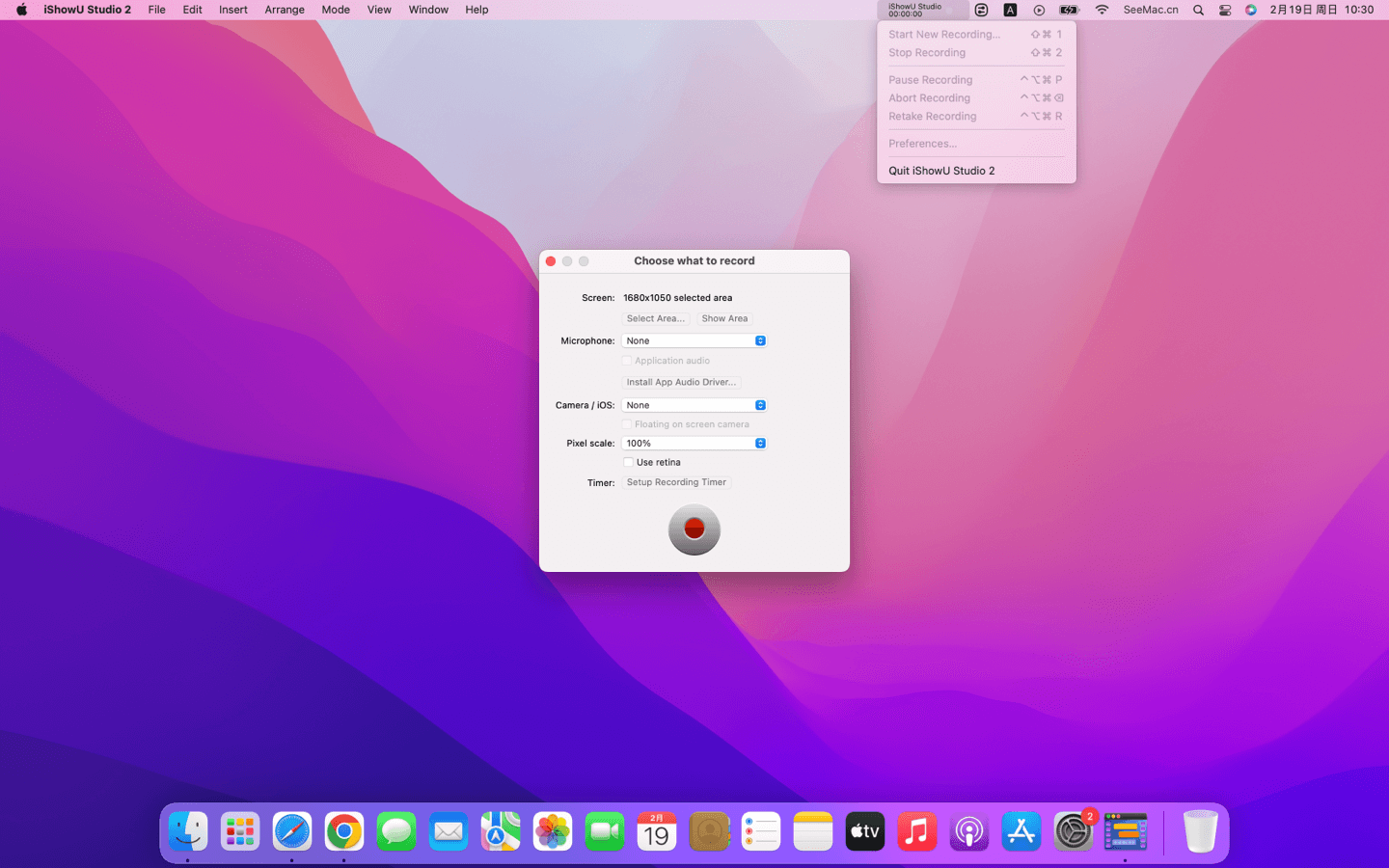Open the Arrange menu
1389x868 pixels.
click(285, 10)
